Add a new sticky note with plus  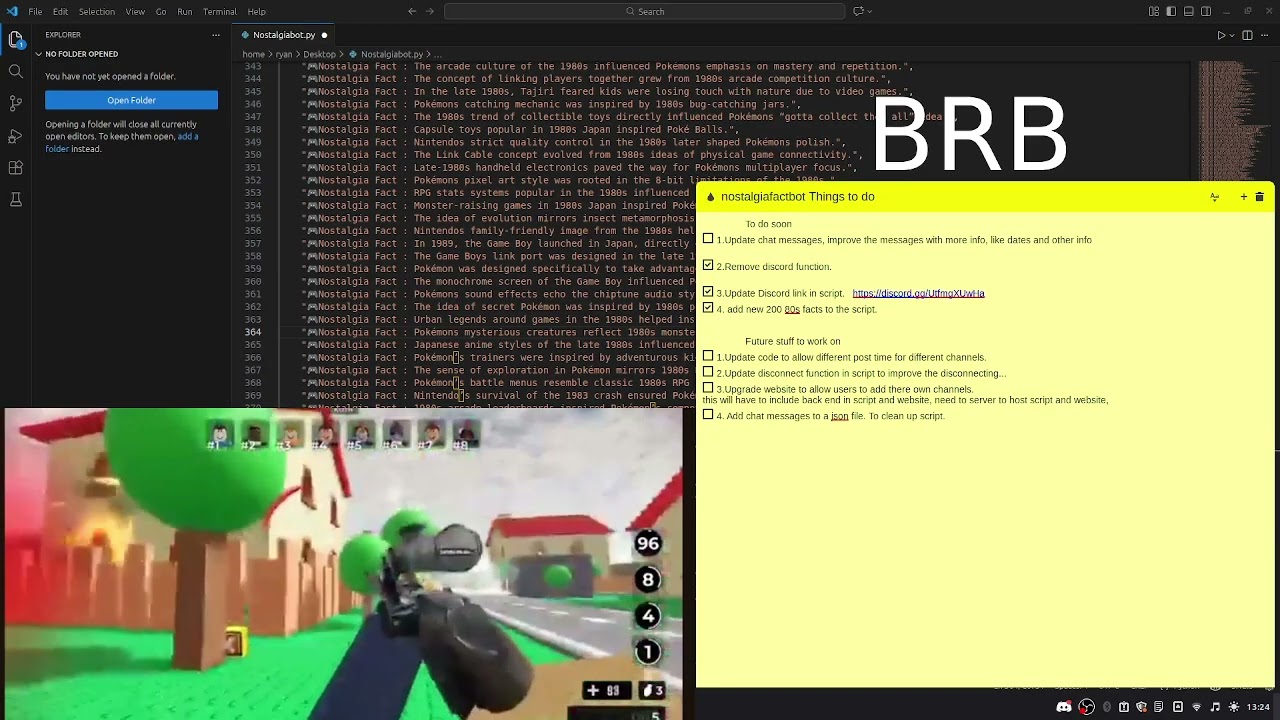coord(1243,197)
